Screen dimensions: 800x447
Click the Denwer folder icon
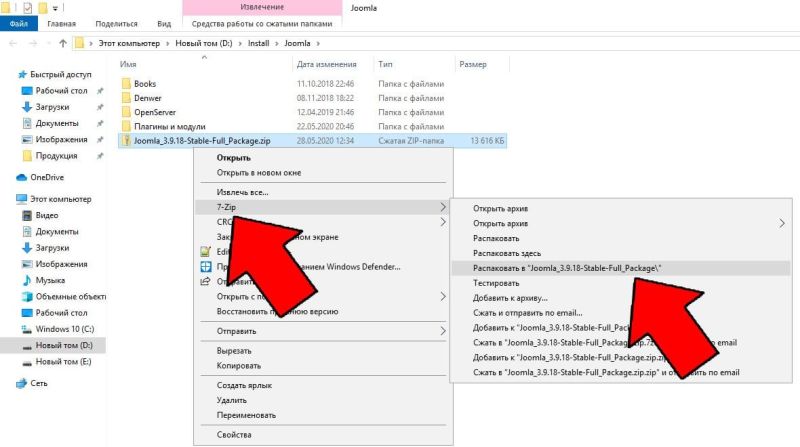(x=126, y=98)
